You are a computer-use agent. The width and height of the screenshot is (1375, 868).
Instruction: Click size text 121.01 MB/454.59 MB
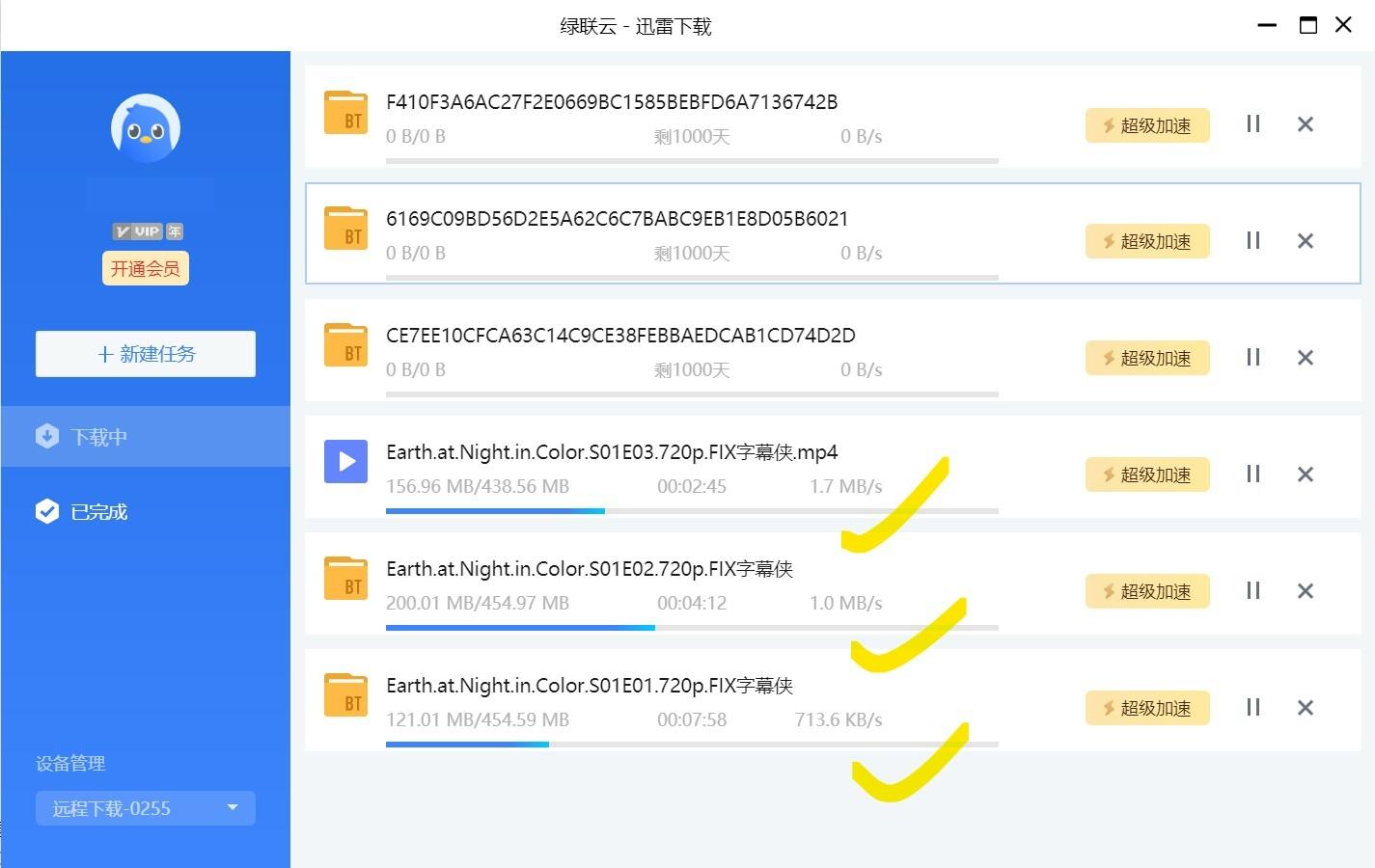coord(478,719)
